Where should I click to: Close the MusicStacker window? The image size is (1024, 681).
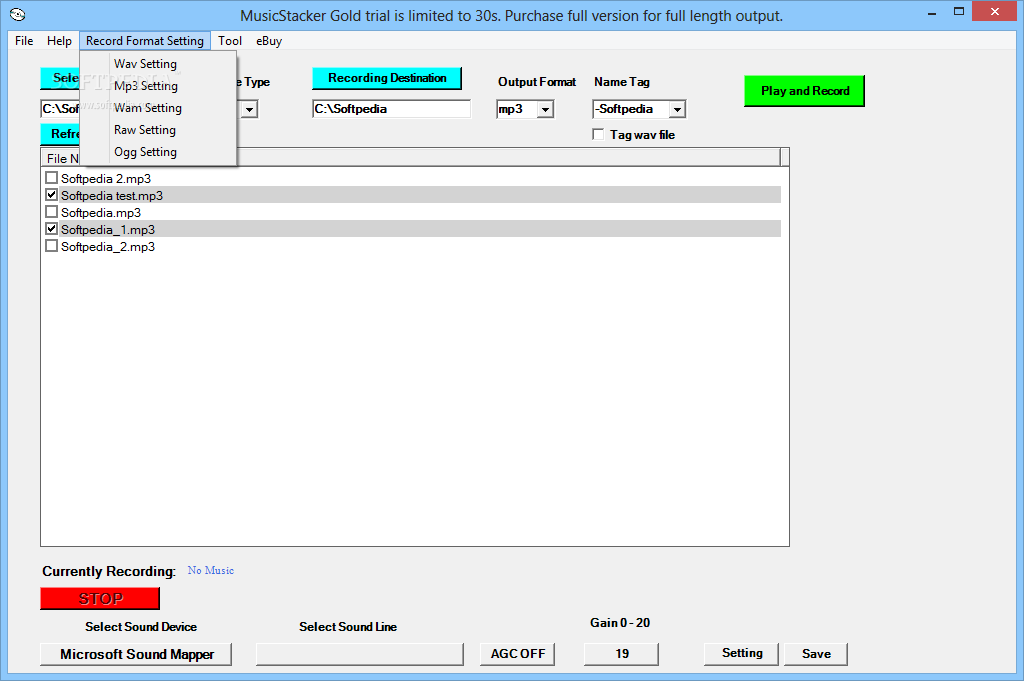(995, 12)
